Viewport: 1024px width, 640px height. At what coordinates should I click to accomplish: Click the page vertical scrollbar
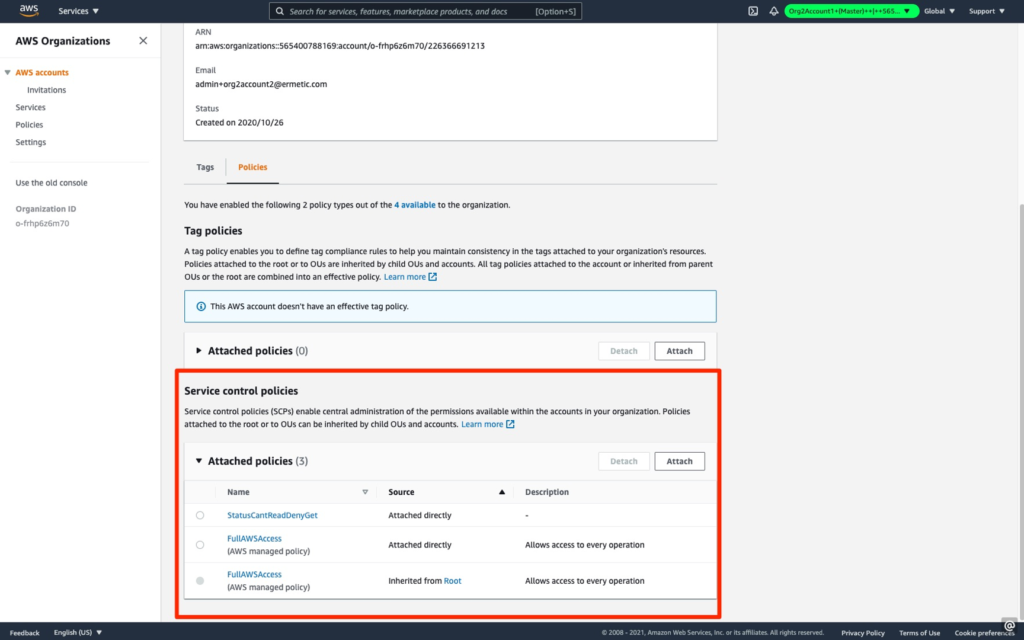tap(1020, 411)
